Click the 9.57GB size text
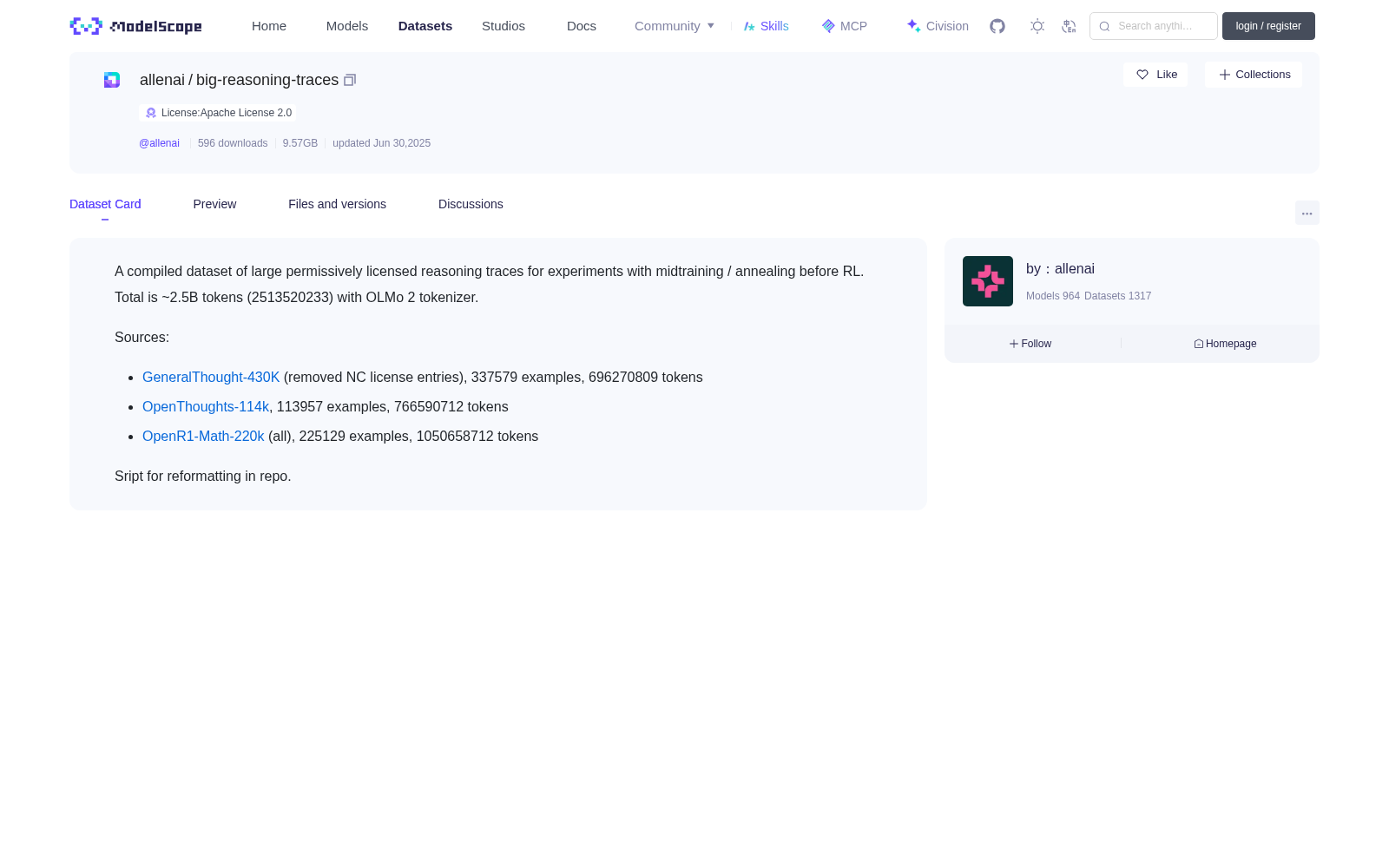The width and height of the screenshot is (1389, 868). [300, 143]
